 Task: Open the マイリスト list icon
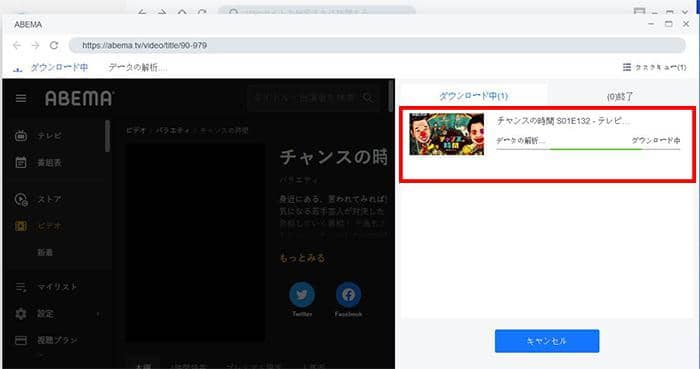[21, 287]
